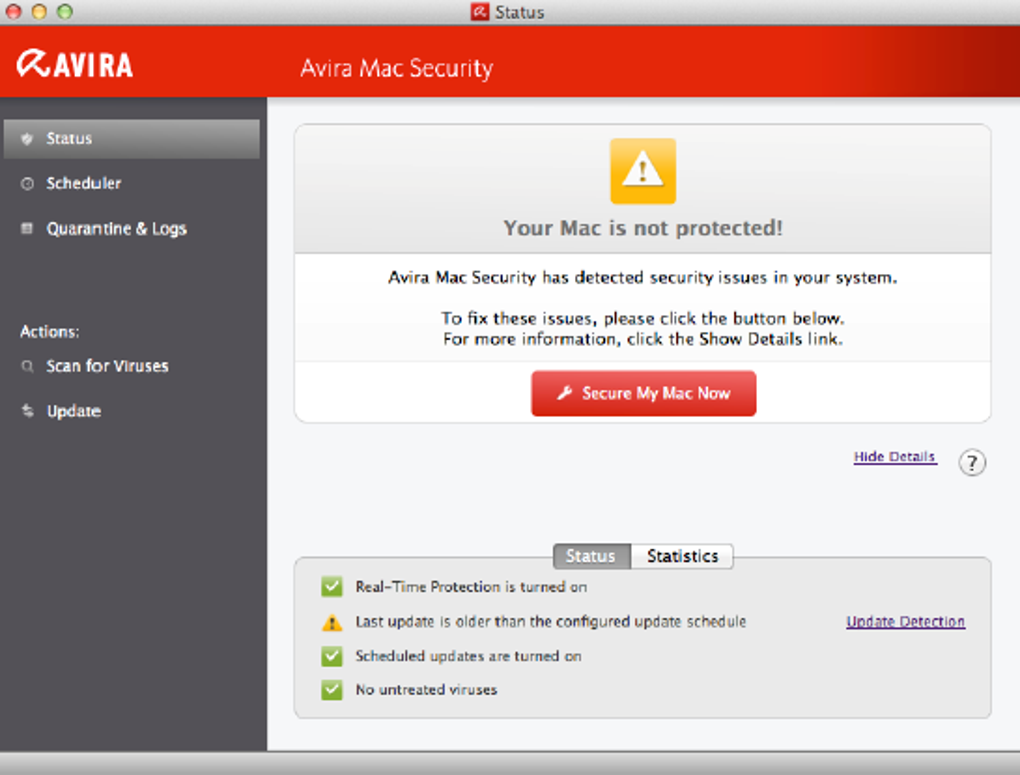
Task: Open help with the question mark icon
Action: pos(972,463)
